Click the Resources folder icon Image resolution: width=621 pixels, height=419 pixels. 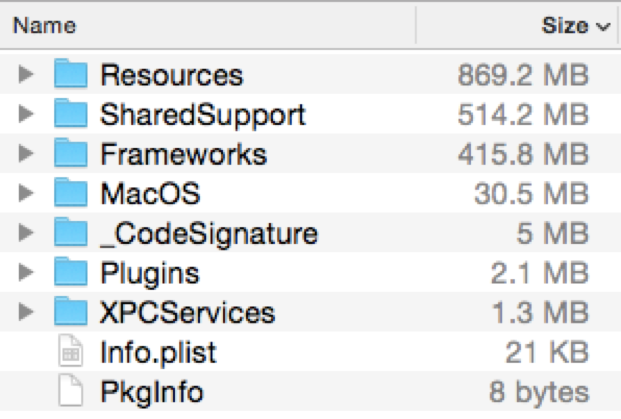coord(70,75)
